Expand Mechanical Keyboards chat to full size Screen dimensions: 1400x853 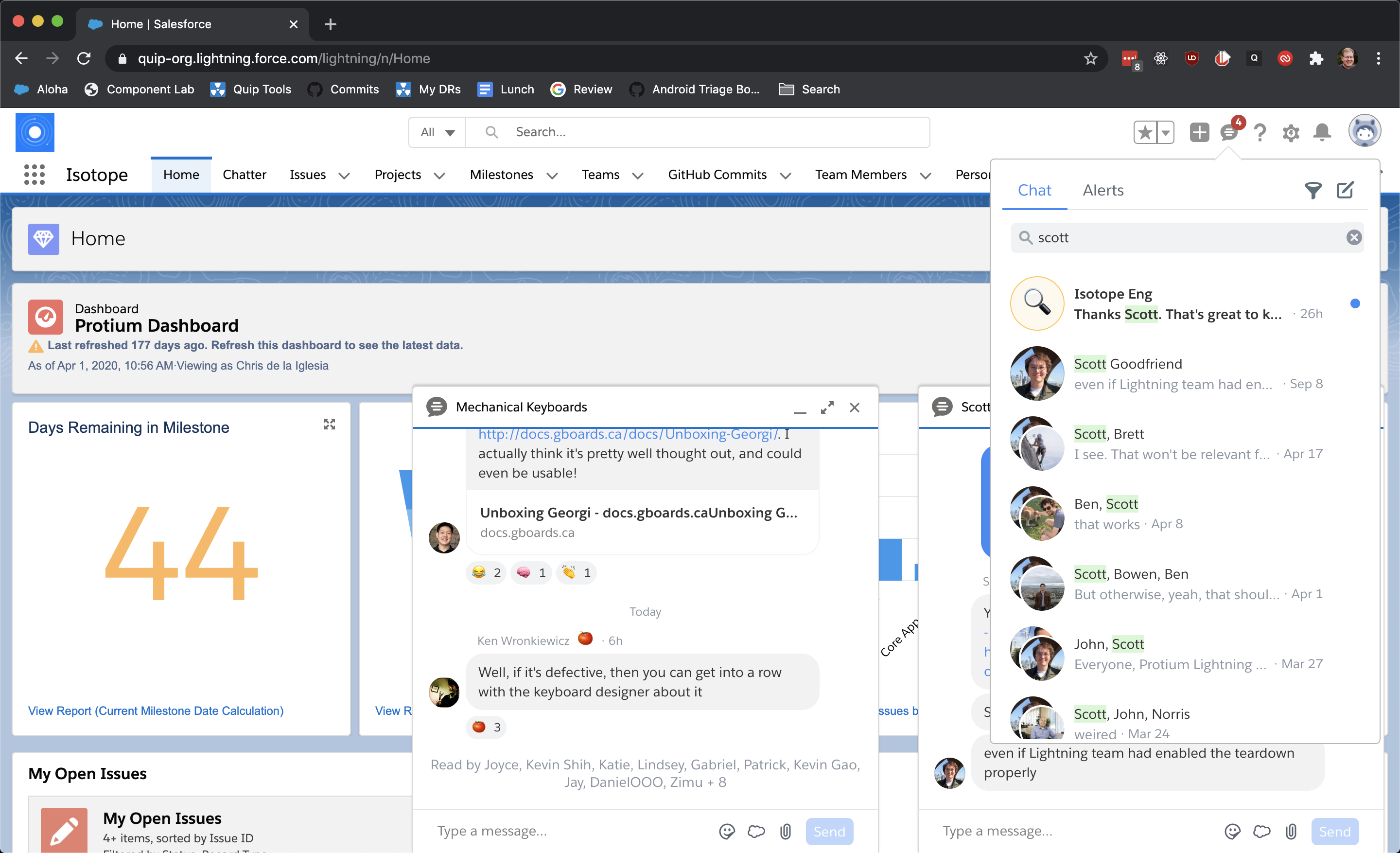(x=827, y=408)
